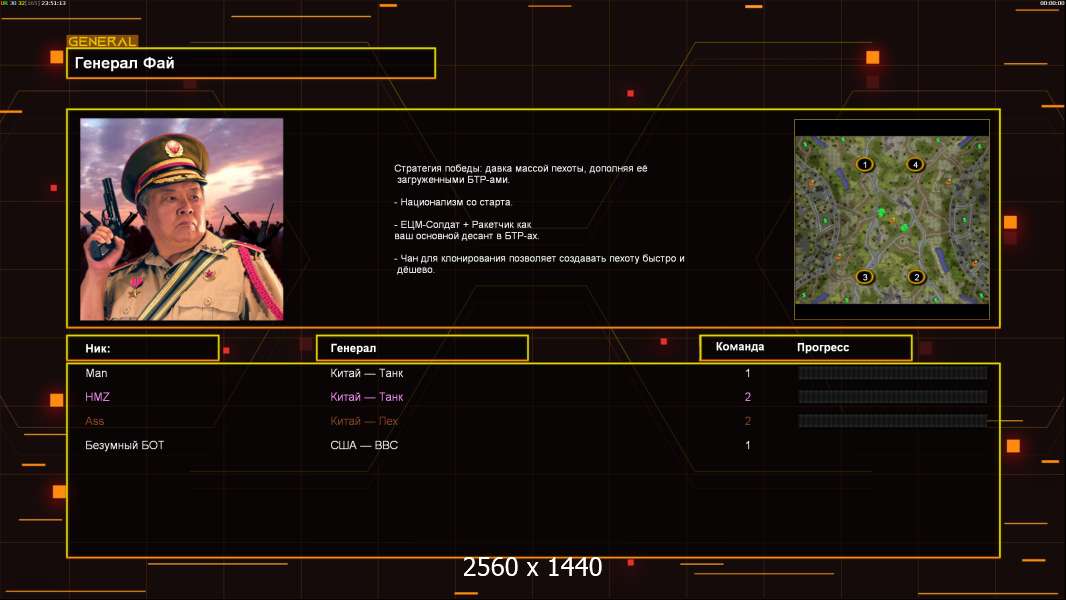The width and height of the screenshot is (1066, 600).
Task: Click the green base marker at map center
Action: 881,213
